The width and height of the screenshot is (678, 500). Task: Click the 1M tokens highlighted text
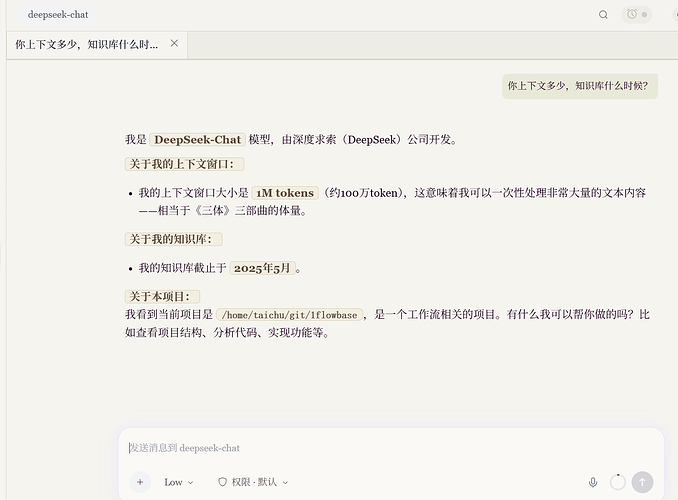(285, 193)
